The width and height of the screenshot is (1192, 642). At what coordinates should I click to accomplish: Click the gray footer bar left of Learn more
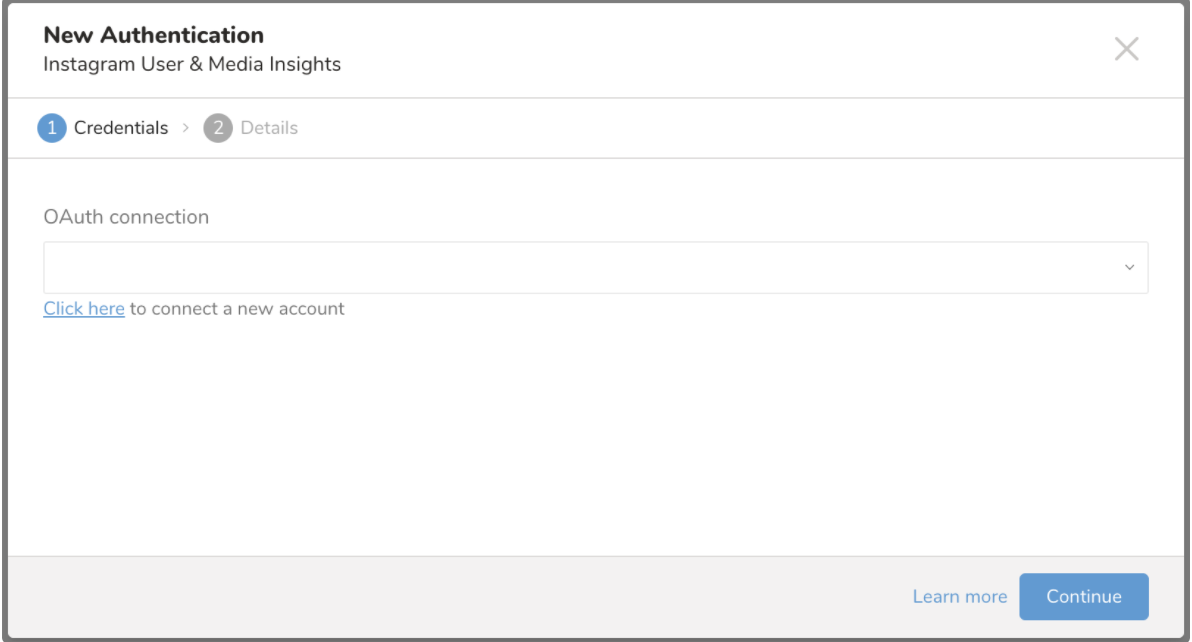pyautogui.click(x=450, y=597)
